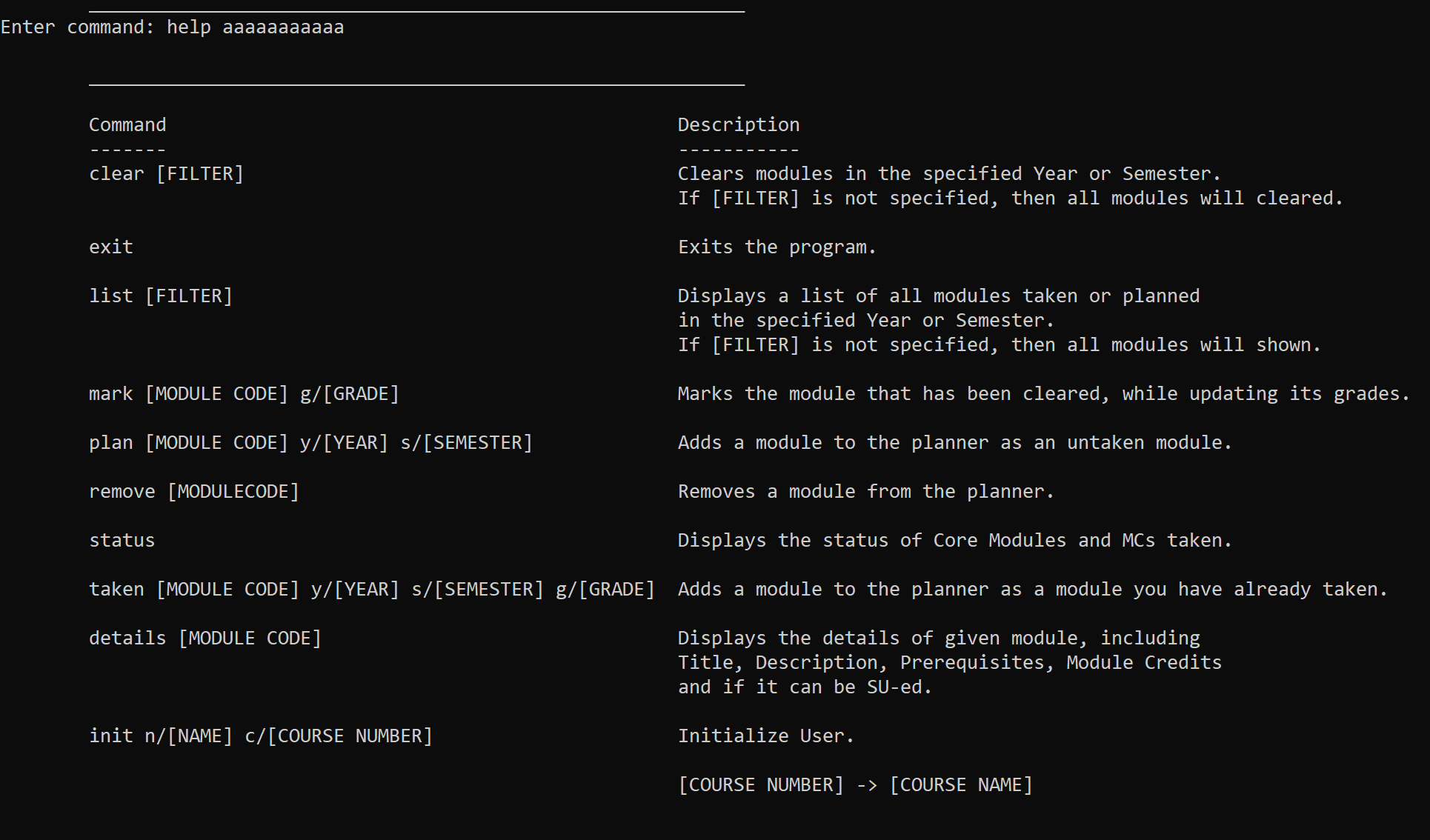Image resolution: width=1430 pixels, height=840 pixels.
Task: Click the 'mark [MODULE CODE] g/[GRADE]' command
Action: [244, 393]
